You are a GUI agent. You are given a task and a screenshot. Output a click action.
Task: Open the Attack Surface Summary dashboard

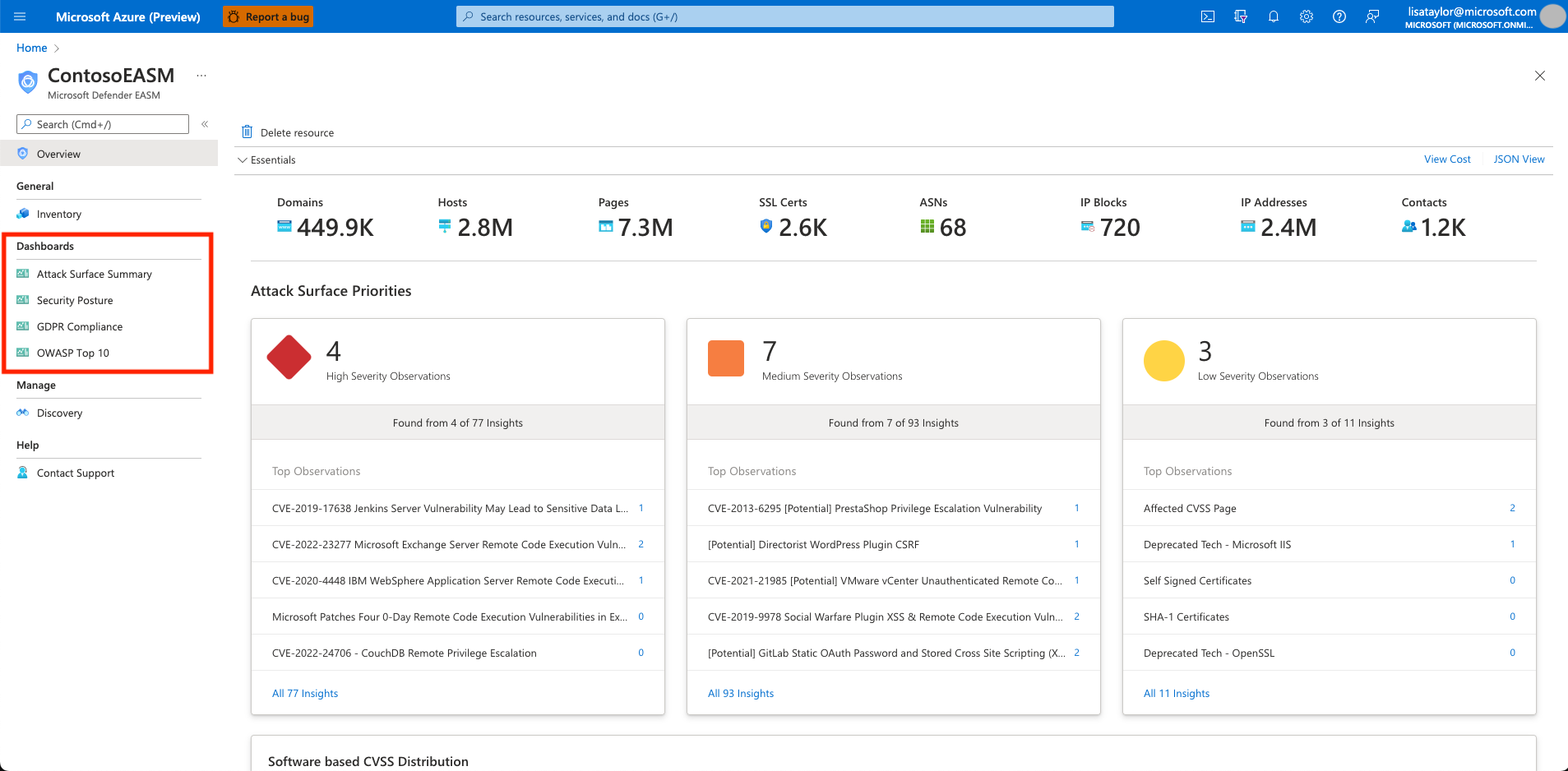(94, 275)
